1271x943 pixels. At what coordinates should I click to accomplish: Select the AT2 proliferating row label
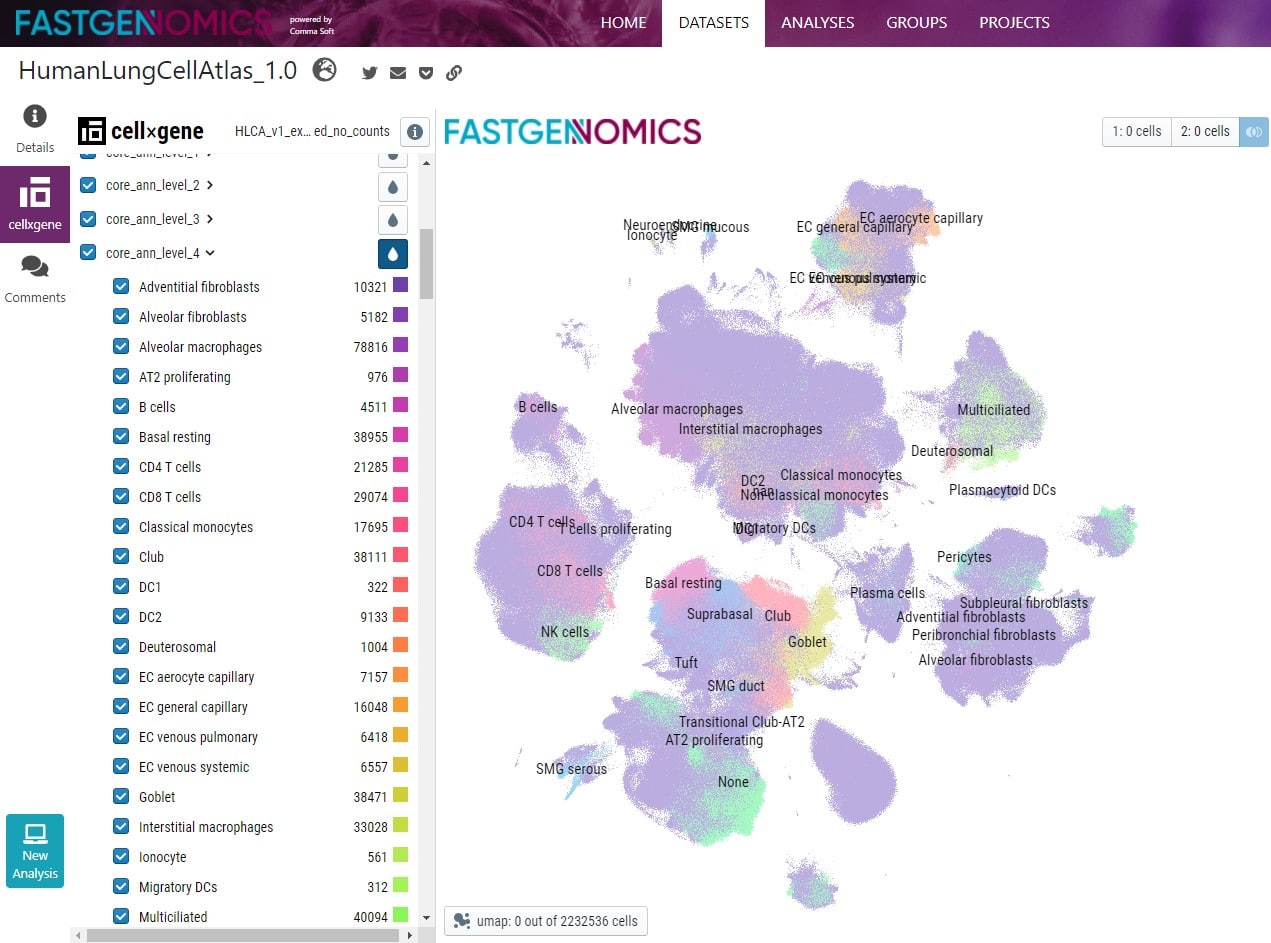point(185,377)
